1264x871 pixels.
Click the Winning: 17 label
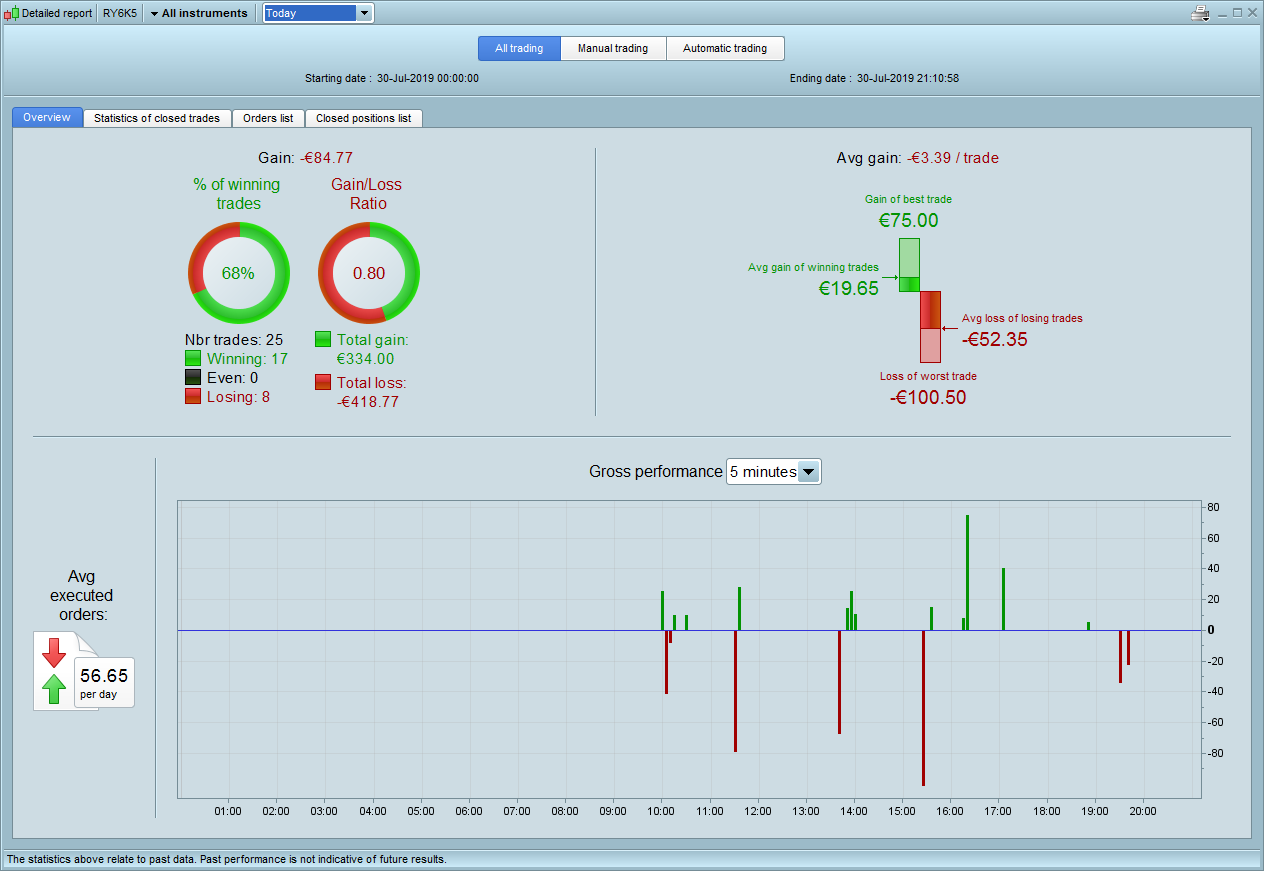point(248,359)
